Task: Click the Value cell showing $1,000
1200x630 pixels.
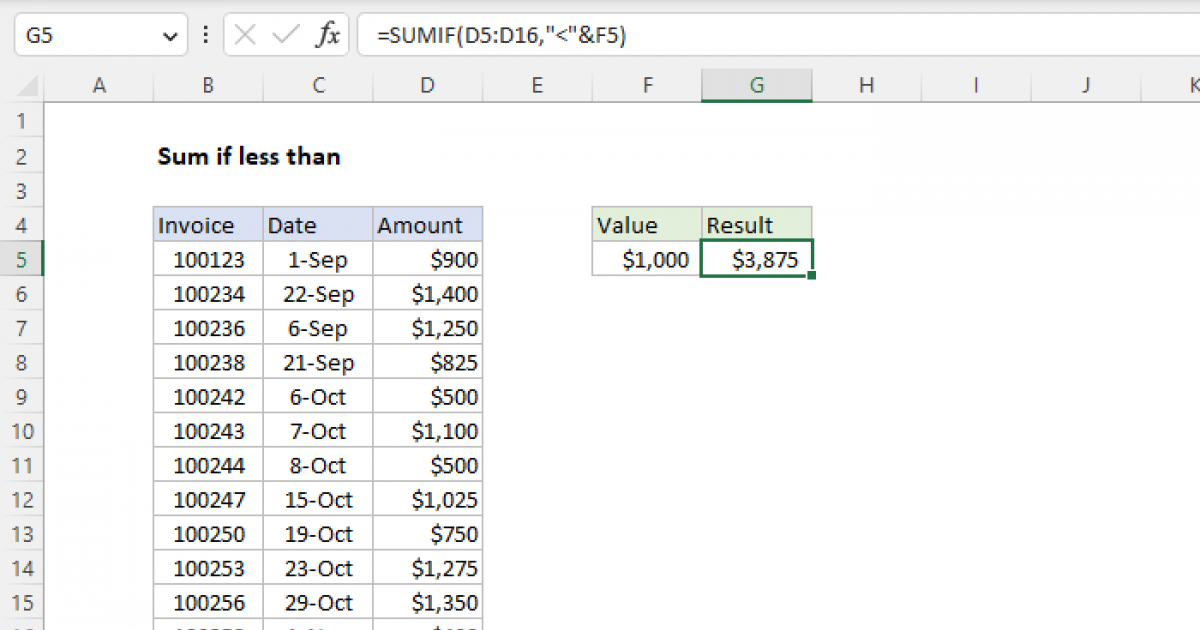Action: (x=647, y=260)
